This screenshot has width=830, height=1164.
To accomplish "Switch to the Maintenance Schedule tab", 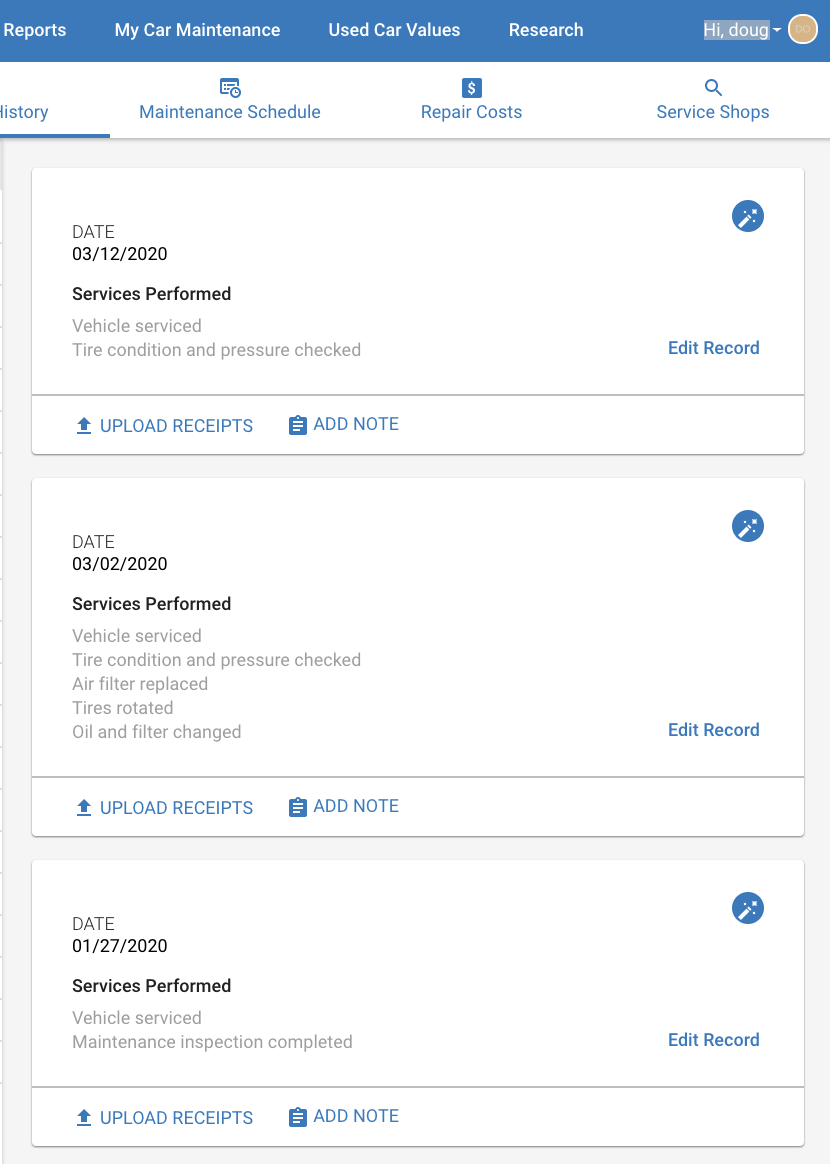I will click(230, 100).
